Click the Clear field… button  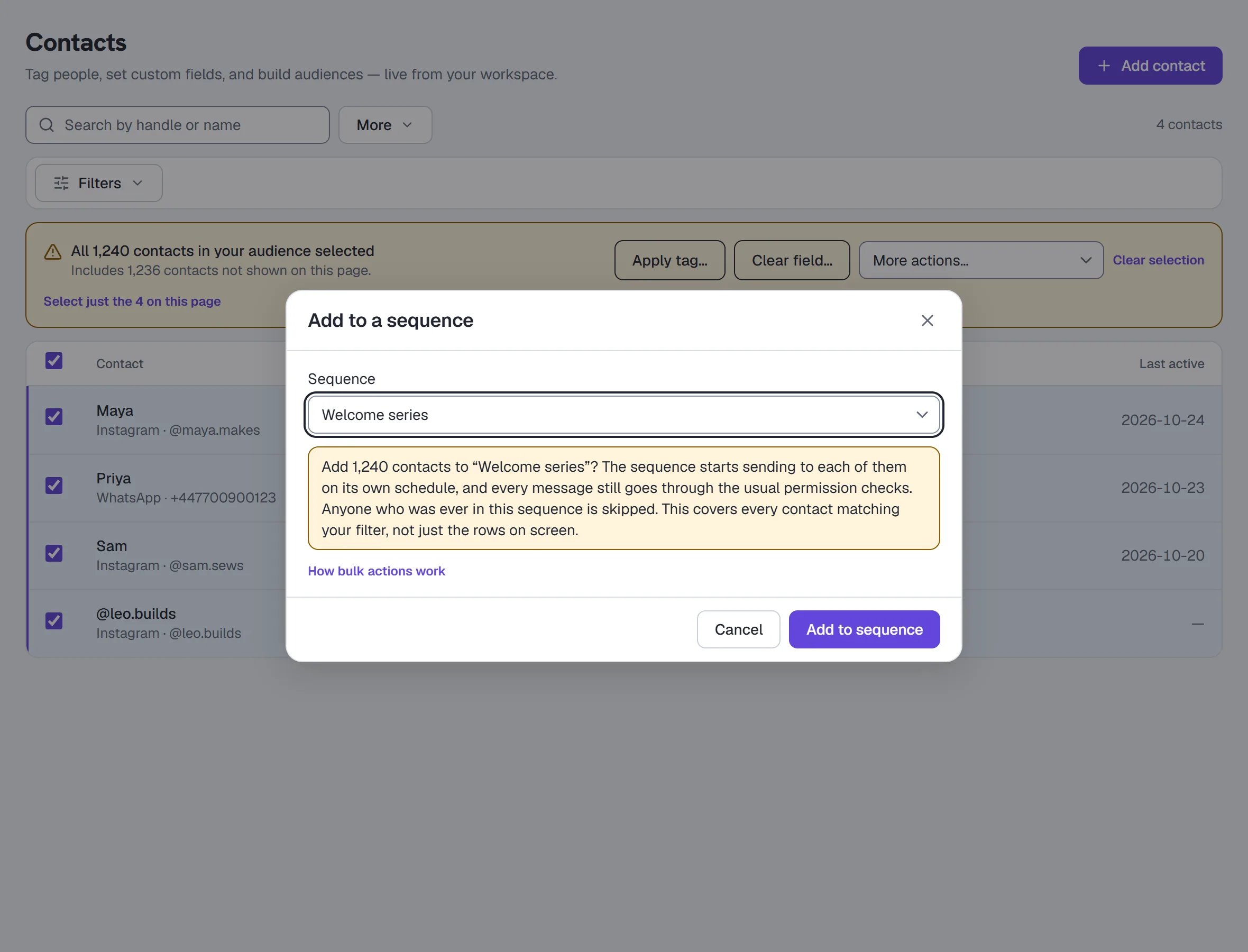tap(792, 260)
